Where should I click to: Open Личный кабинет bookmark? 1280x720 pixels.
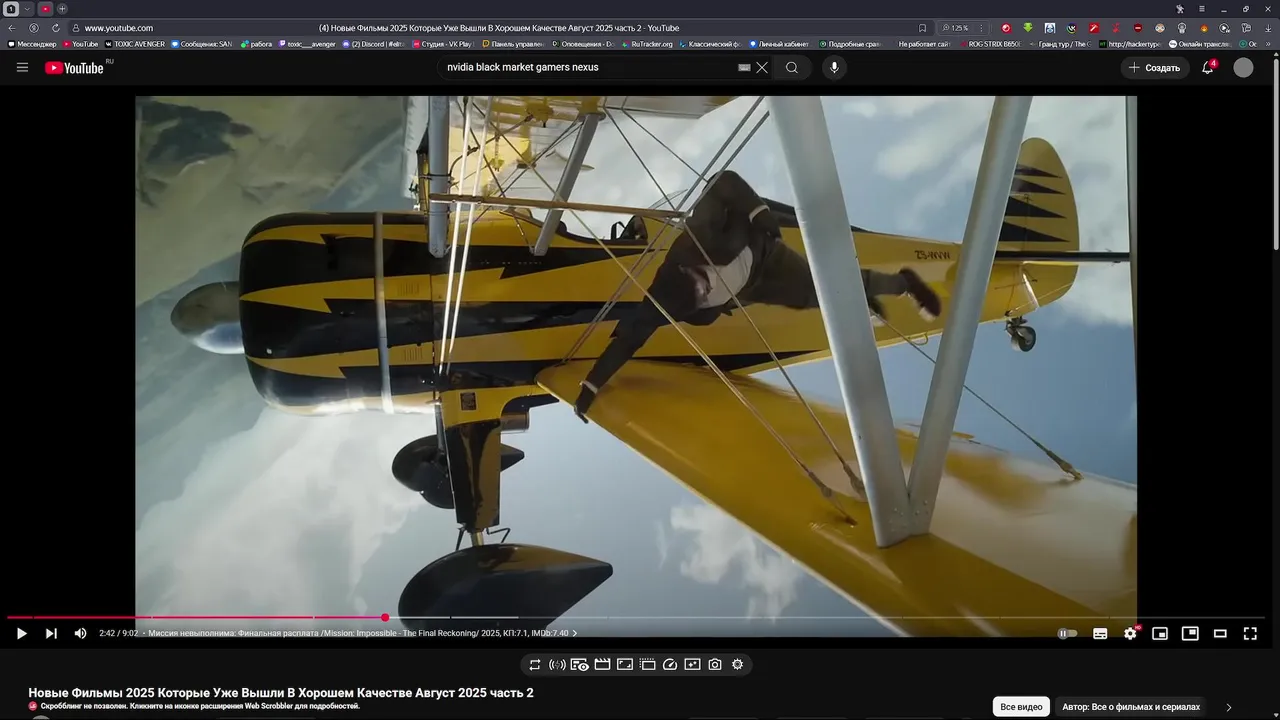779,44
